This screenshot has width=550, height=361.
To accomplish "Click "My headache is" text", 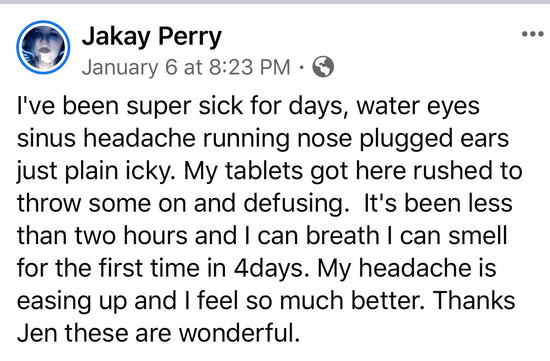I will [x=407, y=269].
